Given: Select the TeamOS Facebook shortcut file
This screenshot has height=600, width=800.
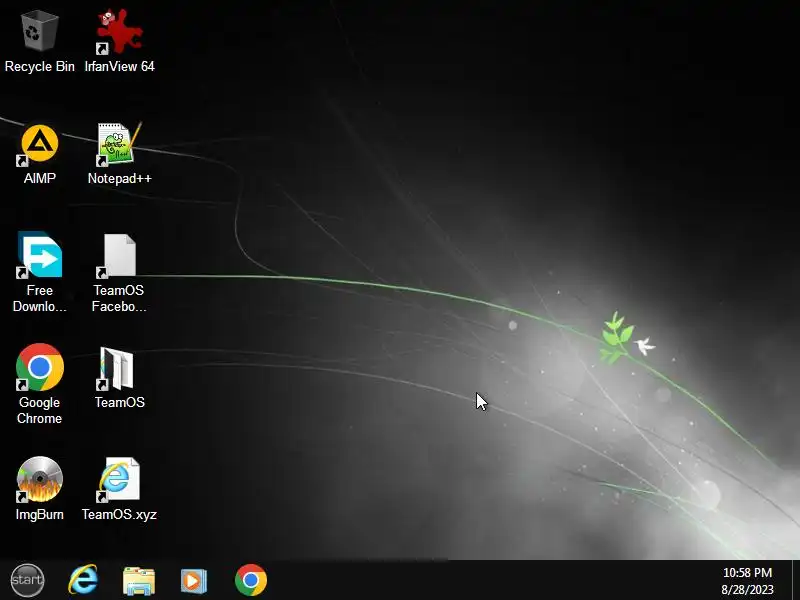Looking at the screenshot, I should pyautogui.click(x=119, y=272).
